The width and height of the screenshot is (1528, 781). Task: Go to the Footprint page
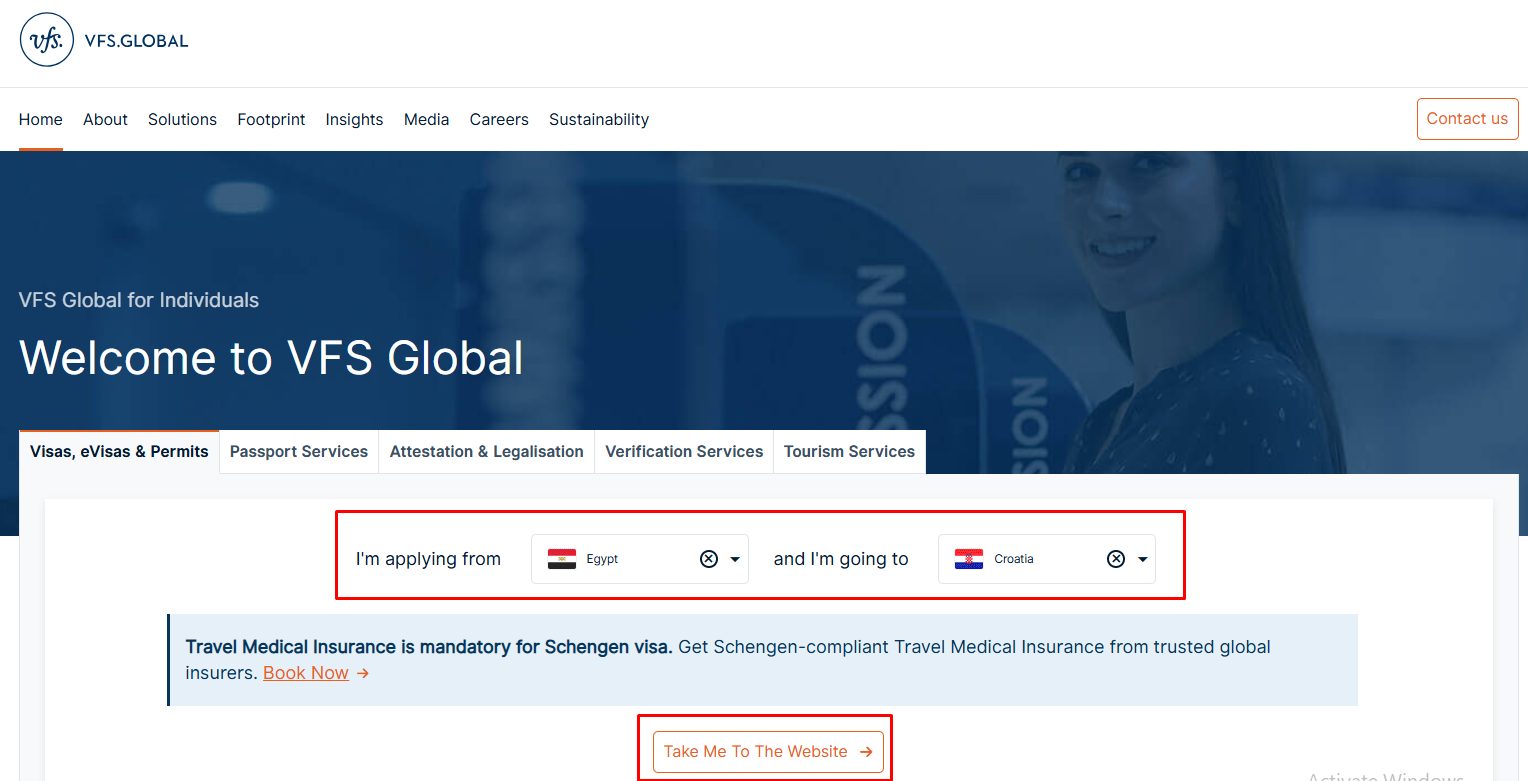(271, 119)
